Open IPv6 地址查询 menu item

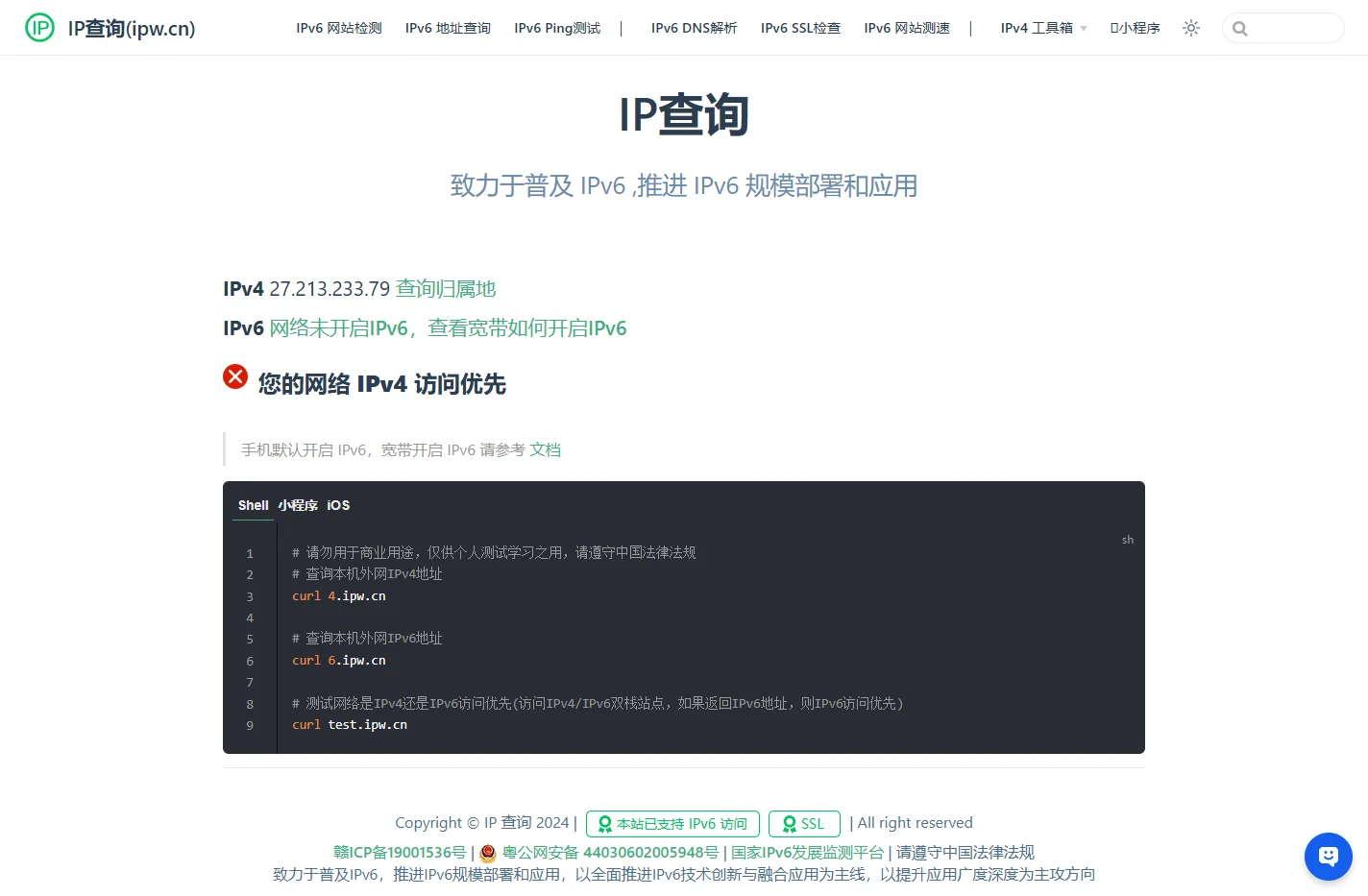(448, 28)
